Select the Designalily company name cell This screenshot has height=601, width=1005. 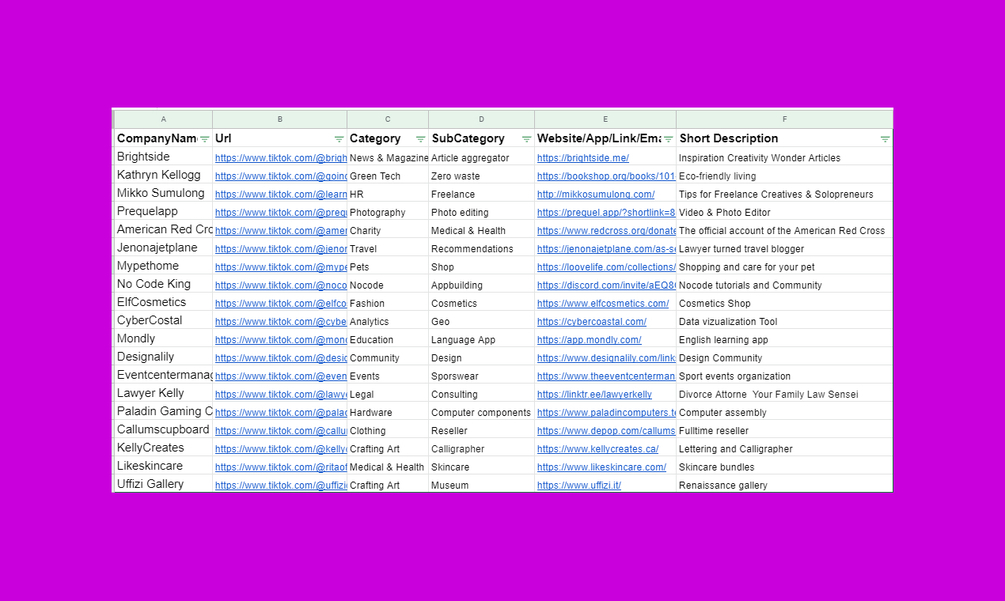[x=163, y=357]
